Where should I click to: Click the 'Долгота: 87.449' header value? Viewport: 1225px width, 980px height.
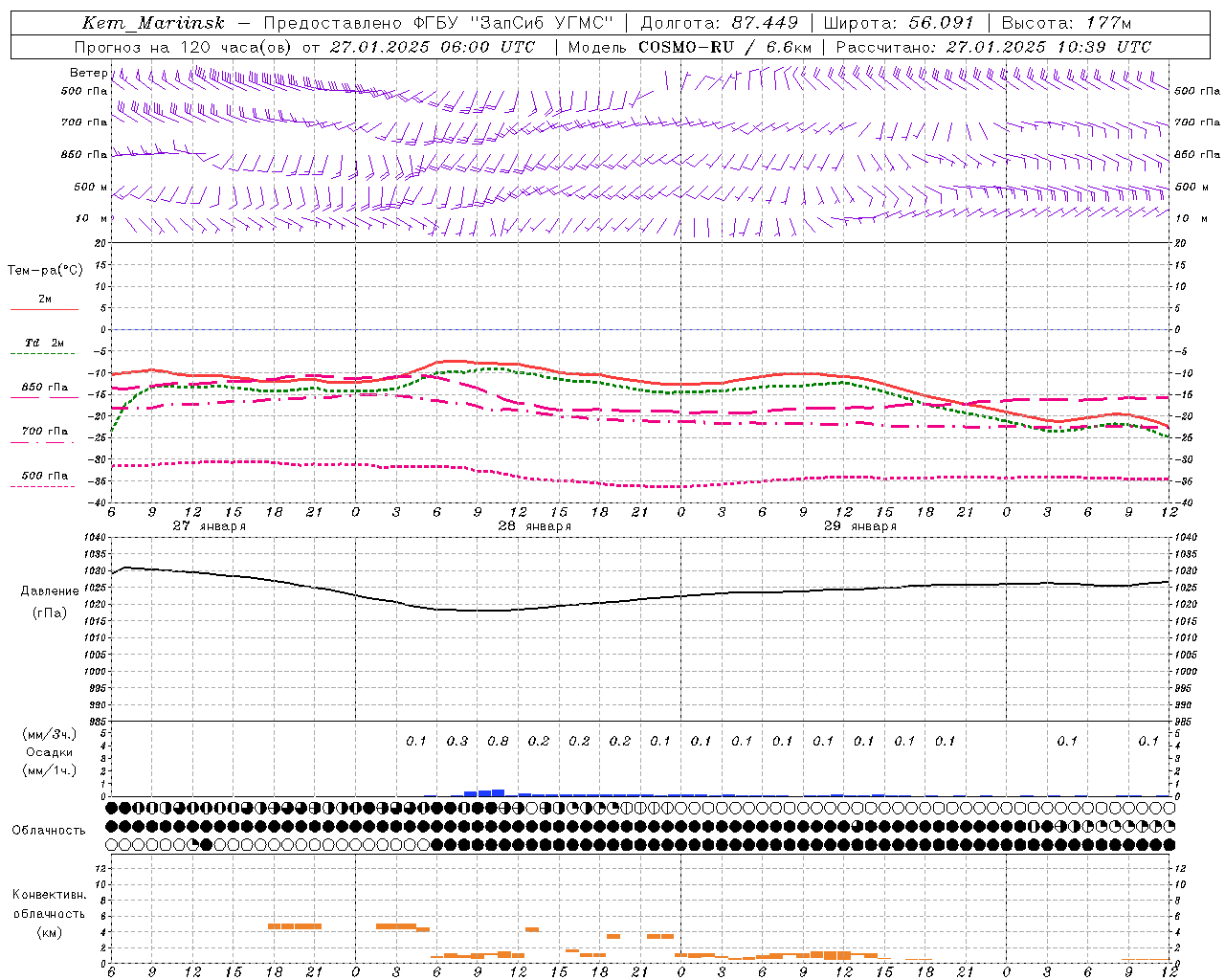tap(719, 23)
